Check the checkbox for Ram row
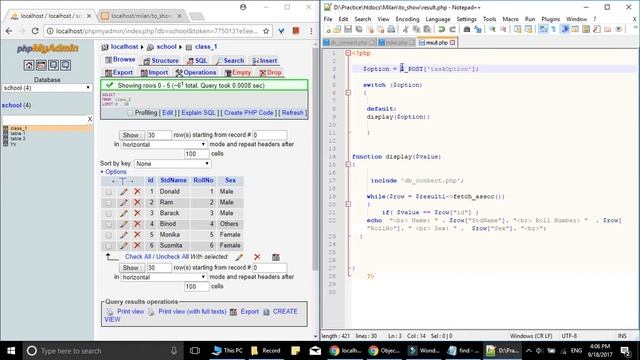 click(x=109, y=203)
